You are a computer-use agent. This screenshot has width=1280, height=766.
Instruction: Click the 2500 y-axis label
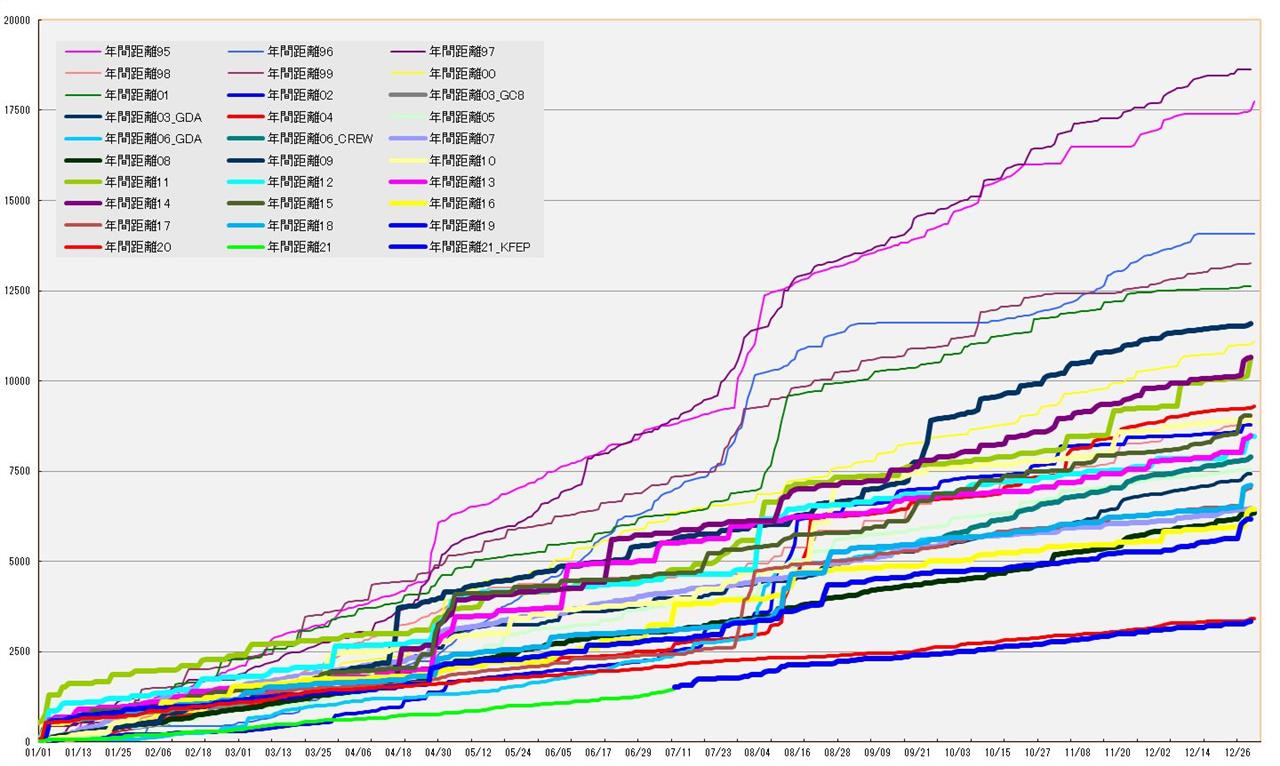pos(19,651)
